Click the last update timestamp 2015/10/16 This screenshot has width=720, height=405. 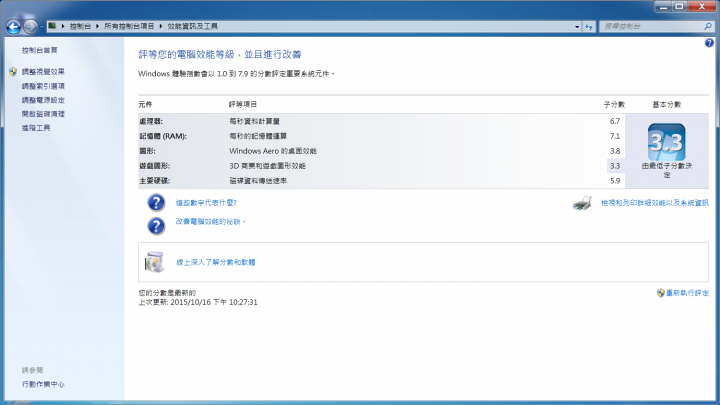pyautogui.click(x=214, y=302)
